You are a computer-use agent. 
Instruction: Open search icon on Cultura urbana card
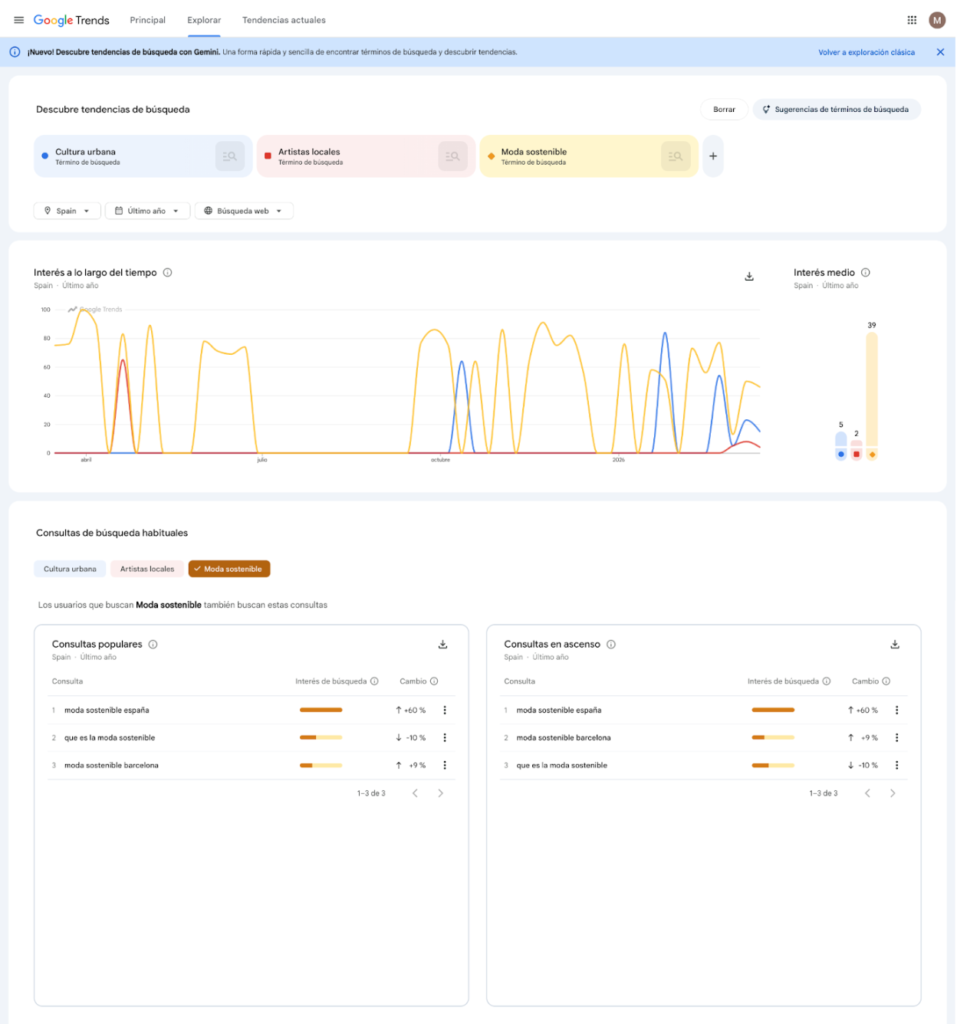tap(230, 157)
